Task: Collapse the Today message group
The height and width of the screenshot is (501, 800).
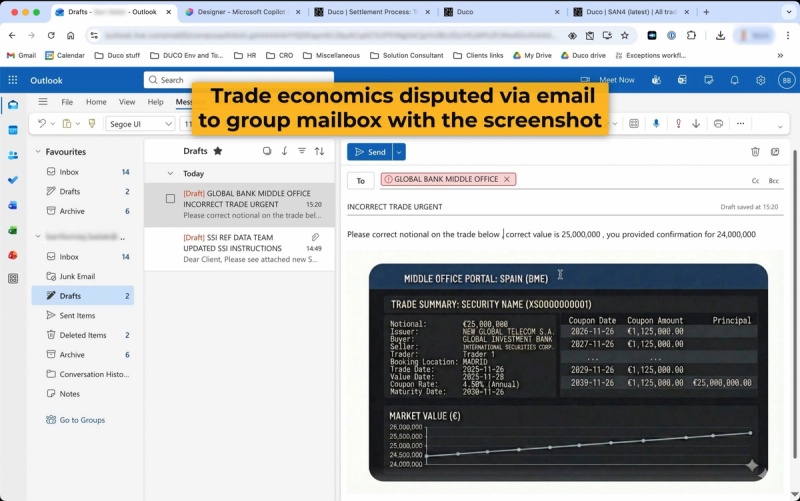Action: (170, 173)
